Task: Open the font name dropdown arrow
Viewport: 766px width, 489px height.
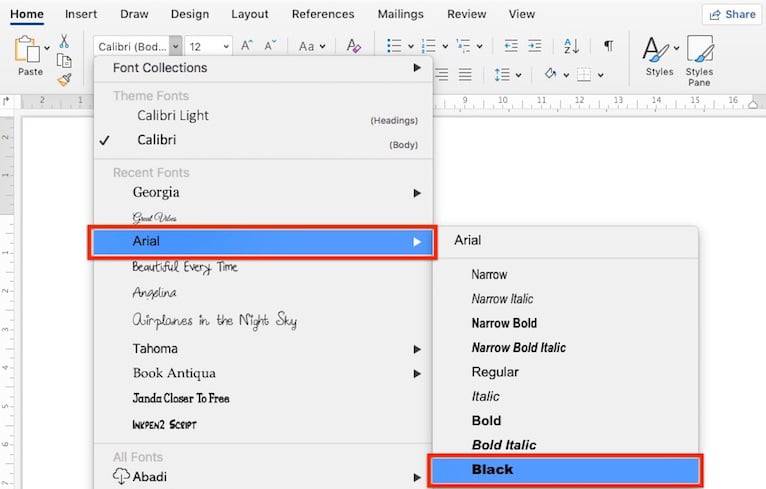Action: (175, 46)
